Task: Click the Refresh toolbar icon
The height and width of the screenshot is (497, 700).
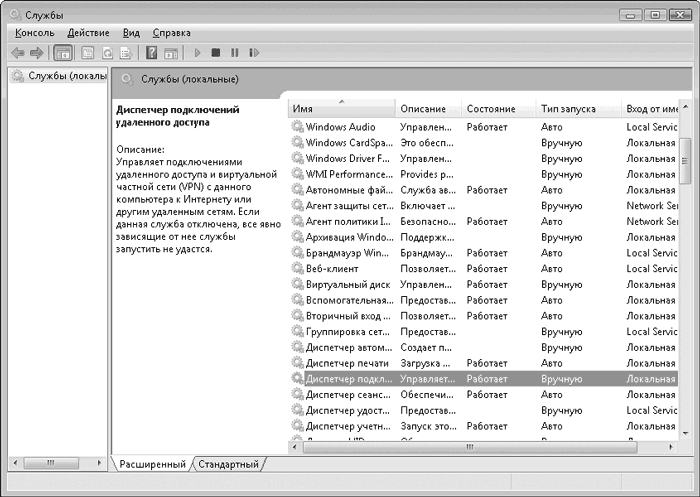Action: coord(106,52)
